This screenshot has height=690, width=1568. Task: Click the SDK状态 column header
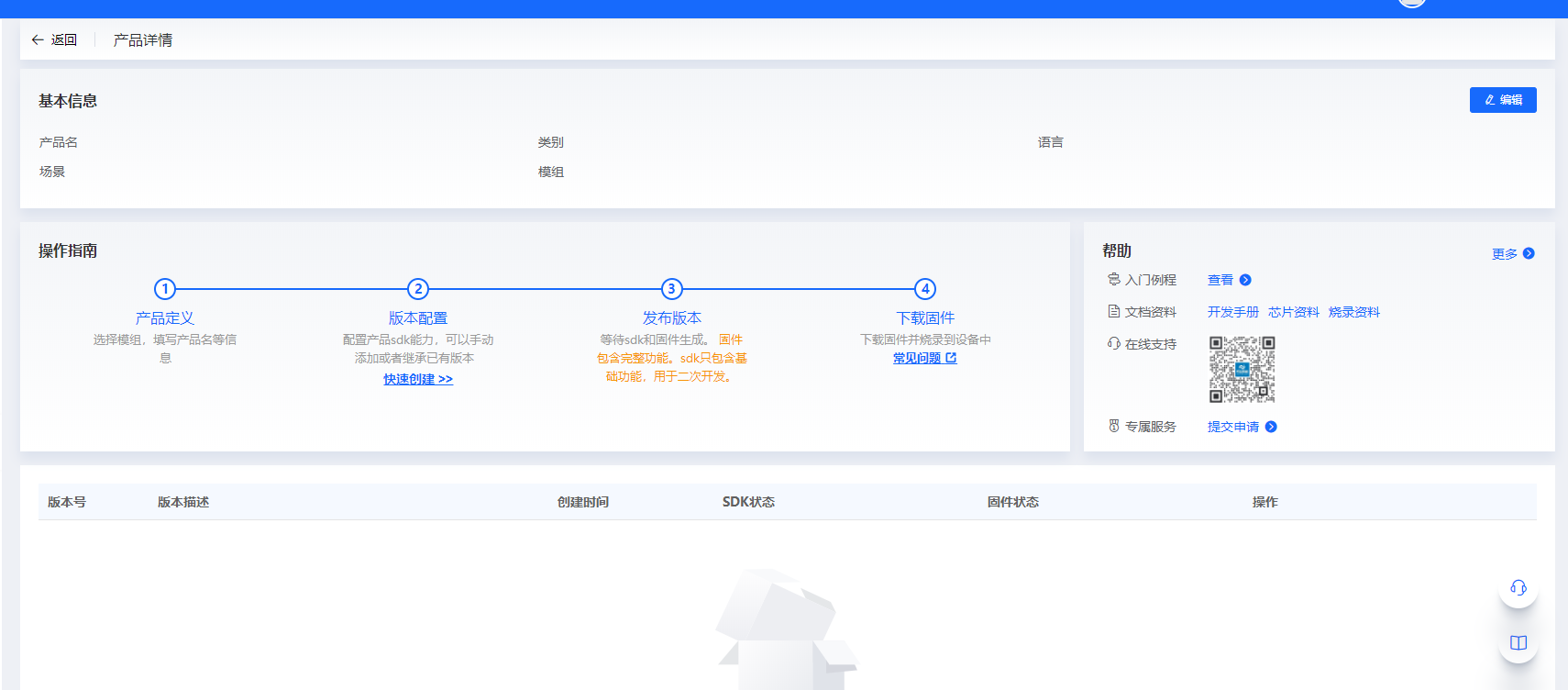pos(748,502)
